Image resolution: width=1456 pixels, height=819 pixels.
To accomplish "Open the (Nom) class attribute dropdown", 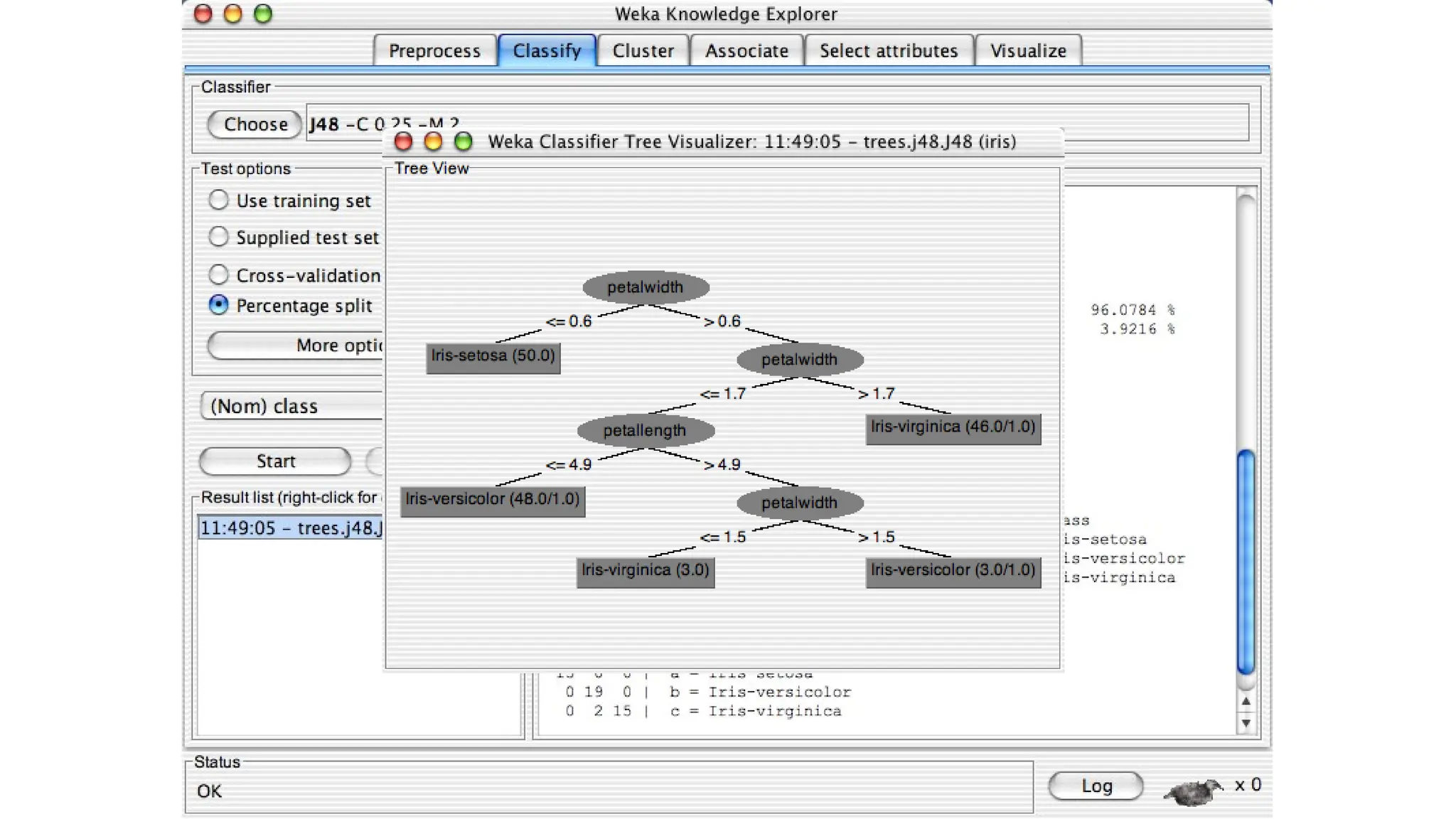I will click(291, 406).
